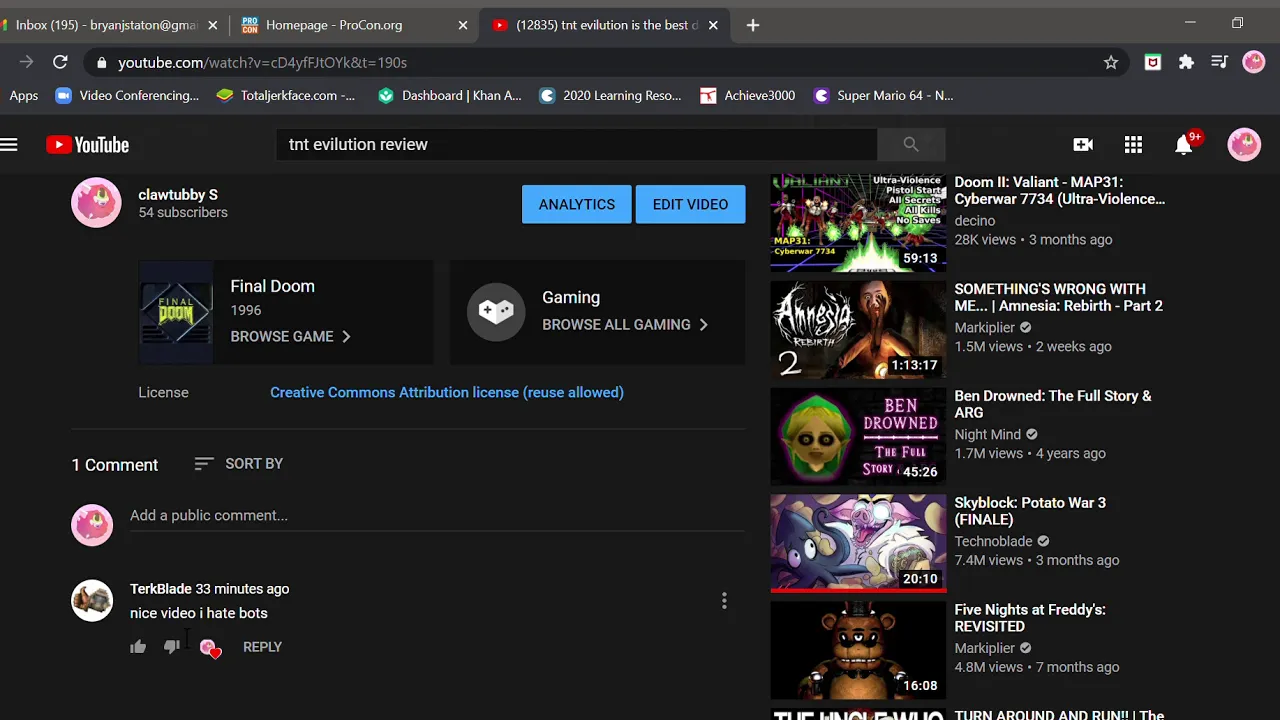
Task: Open the Totaljerkface.com bookmark
Action: tap(286, 96)
